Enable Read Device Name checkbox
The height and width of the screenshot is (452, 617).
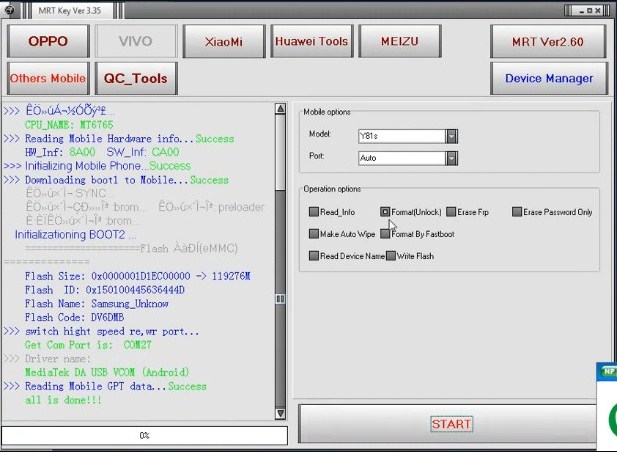314,256
